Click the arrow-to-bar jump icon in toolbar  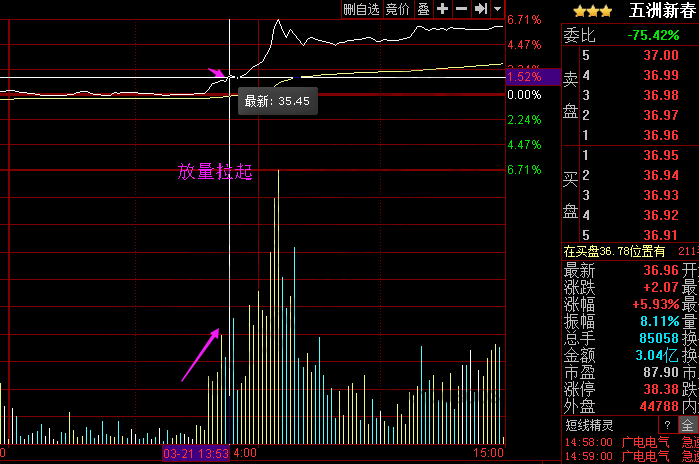(480, 9)
